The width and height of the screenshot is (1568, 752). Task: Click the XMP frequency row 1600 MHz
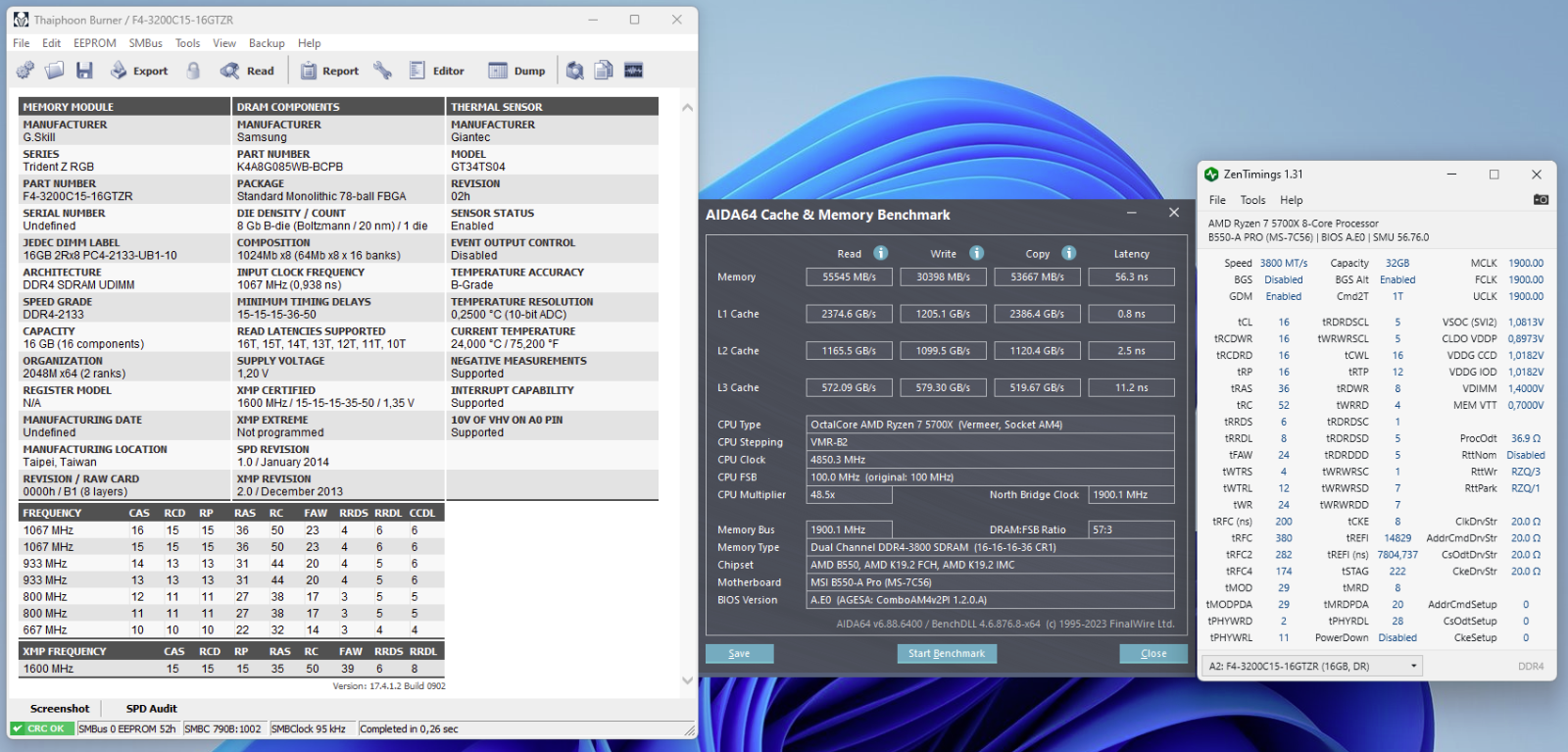coord(232,669)
